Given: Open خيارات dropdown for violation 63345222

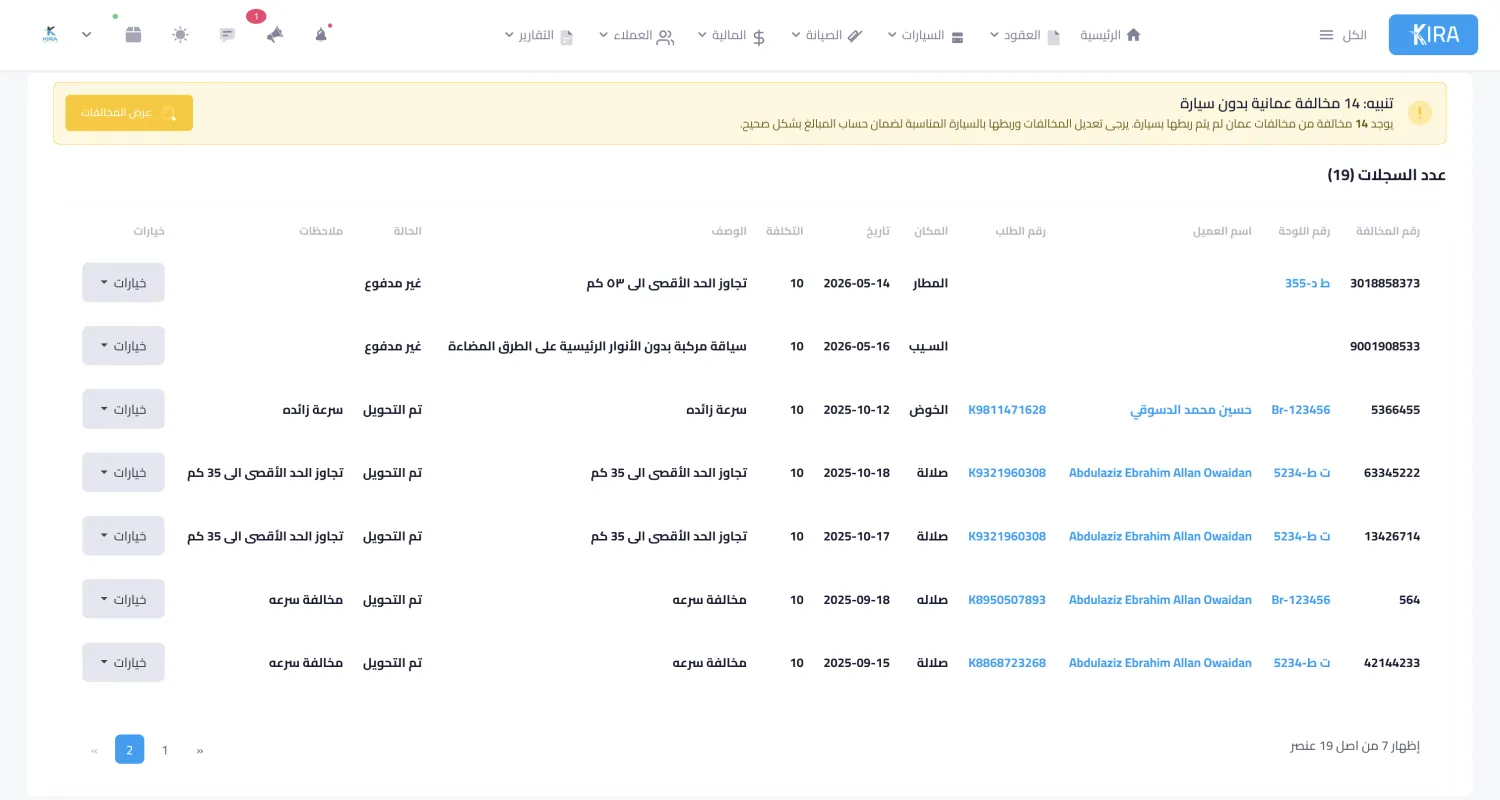Looking at the screenshot, I should coord(123,473).
